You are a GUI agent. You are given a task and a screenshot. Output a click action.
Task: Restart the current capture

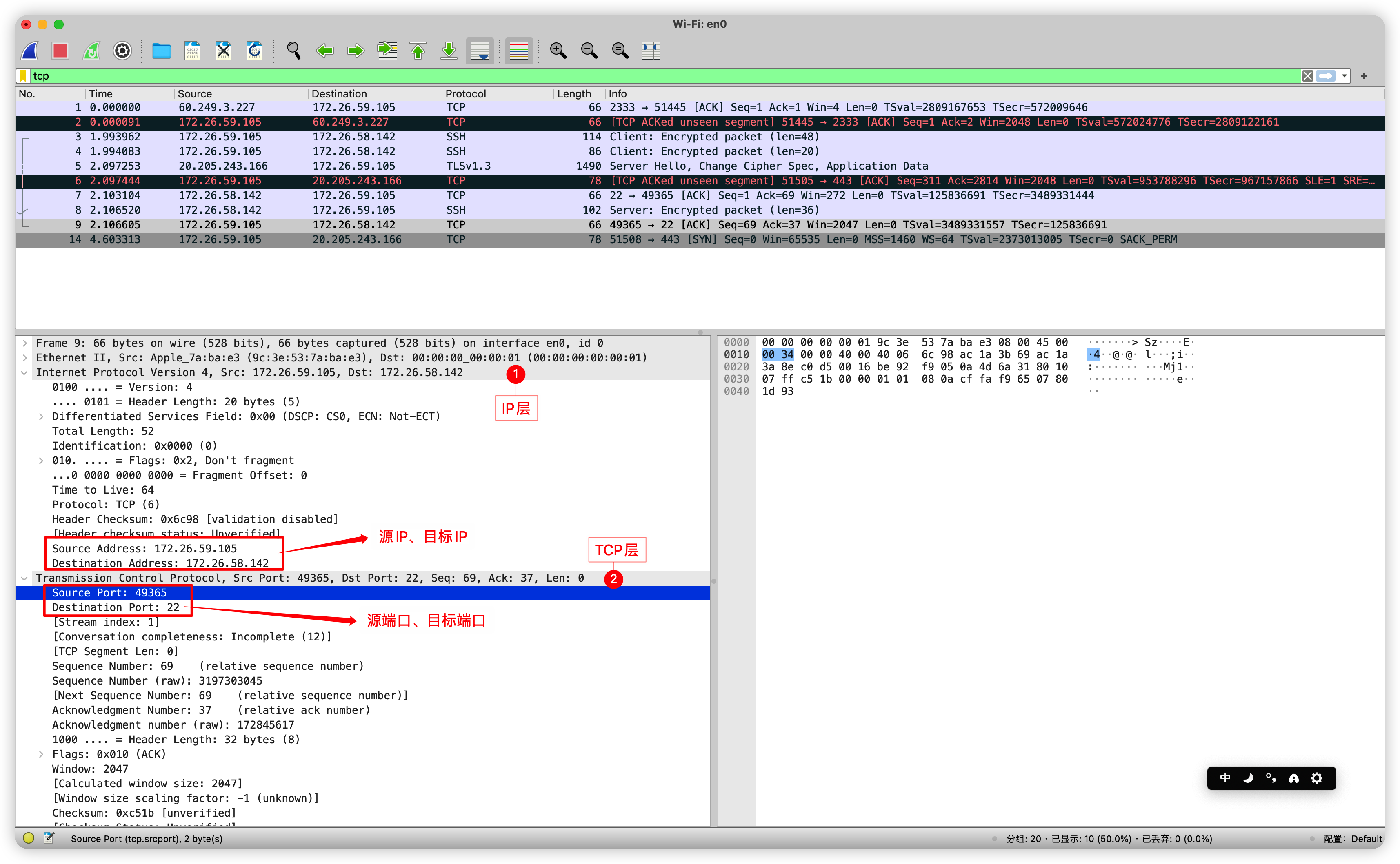pos(91,50)
